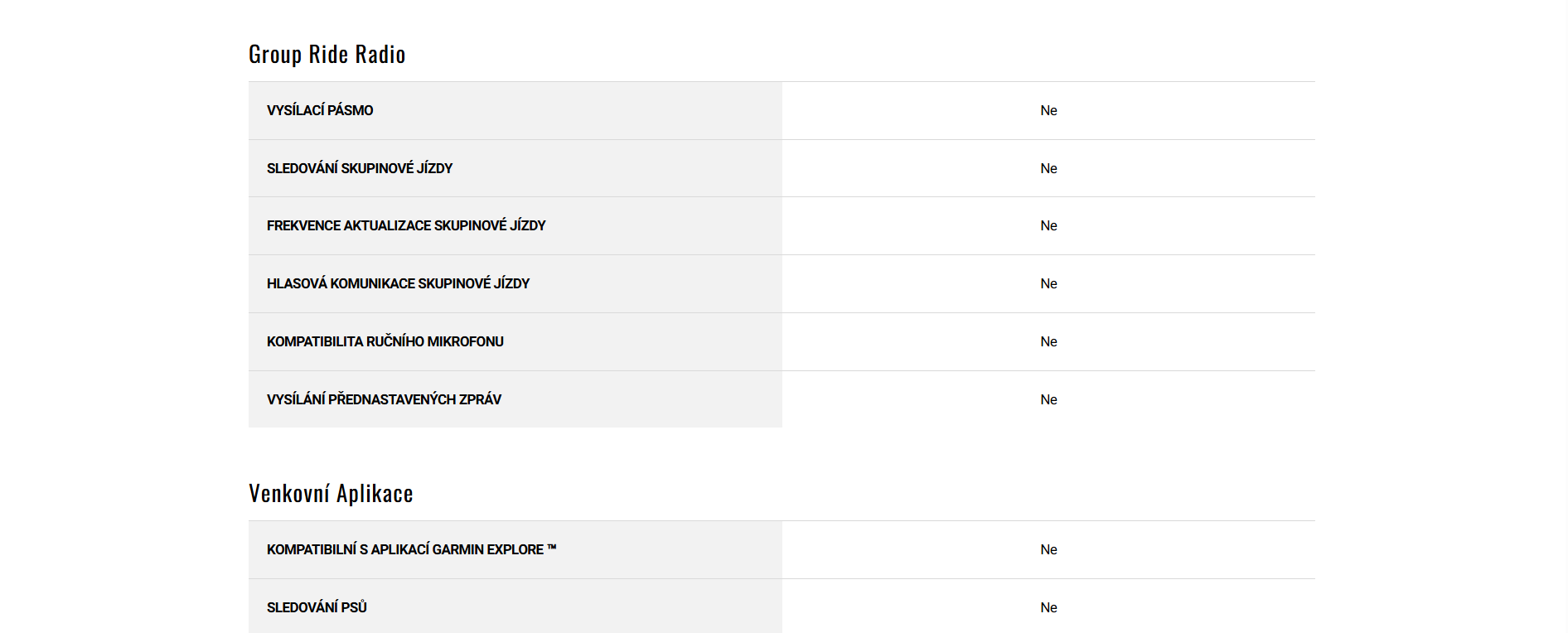The width and height of the screenshot is (1568, 633).
Task: Click the trademark symbol after Garmin Explore
Action: click(552, 547)
